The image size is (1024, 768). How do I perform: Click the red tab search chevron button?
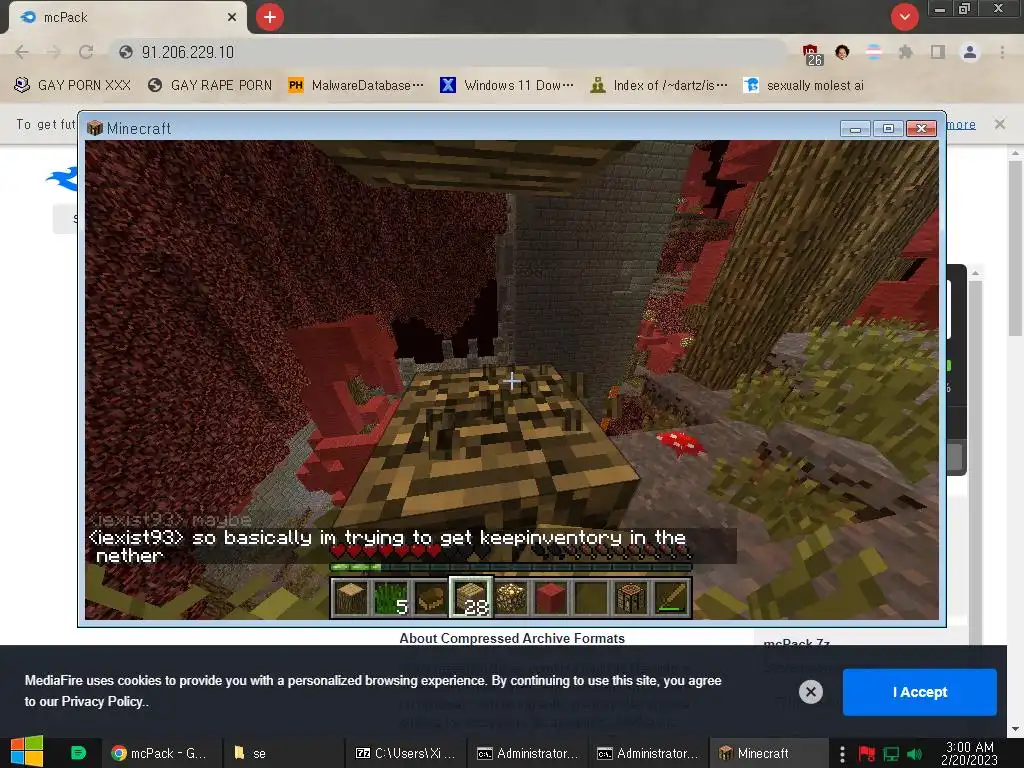click(x=904, y=17)
